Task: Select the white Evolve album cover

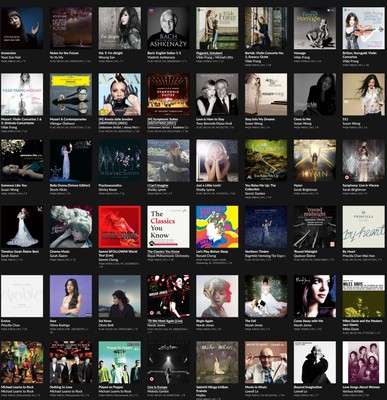Action: tap(22, 296)
